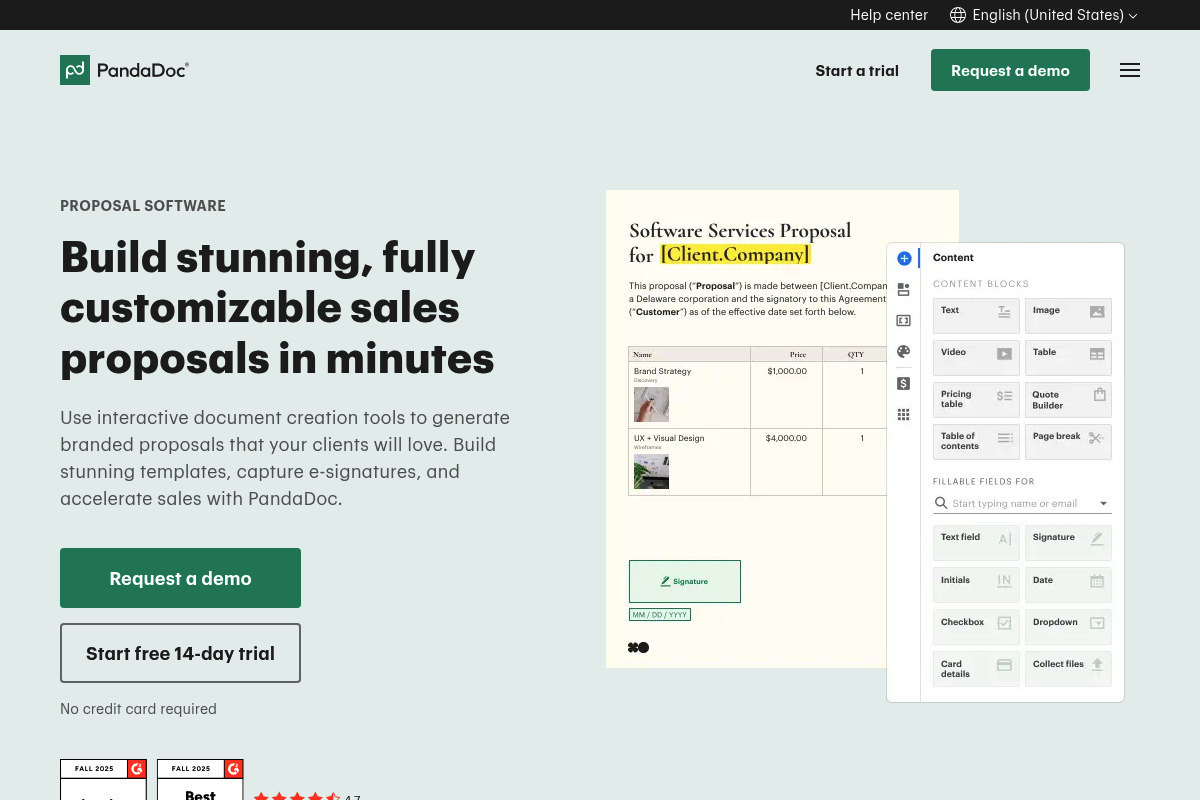Add an Image content block
1200x800 pixels.
pyautogui.click(x=1068, y=315)
